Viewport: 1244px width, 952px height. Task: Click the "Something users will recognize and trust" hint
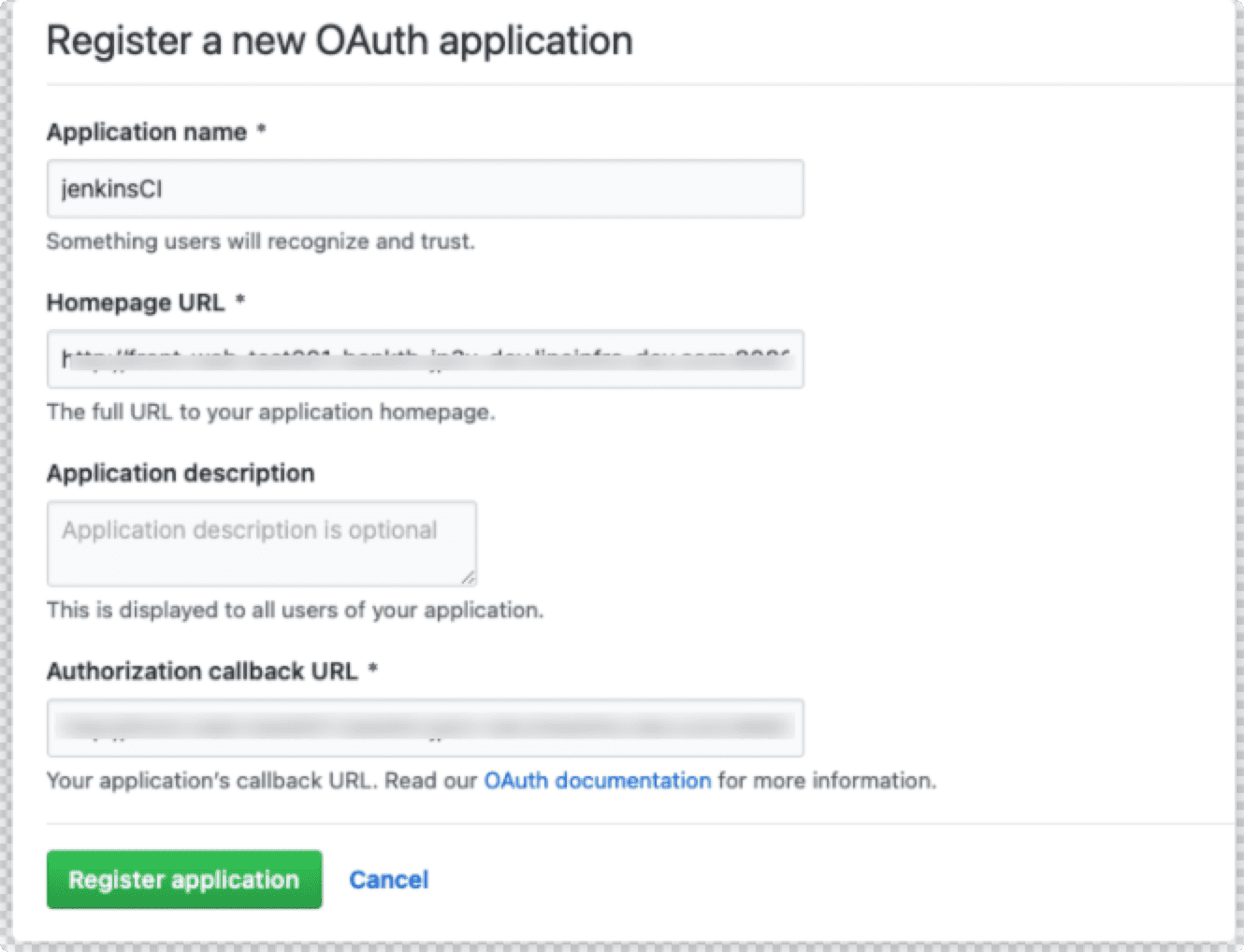coord(260,241)
